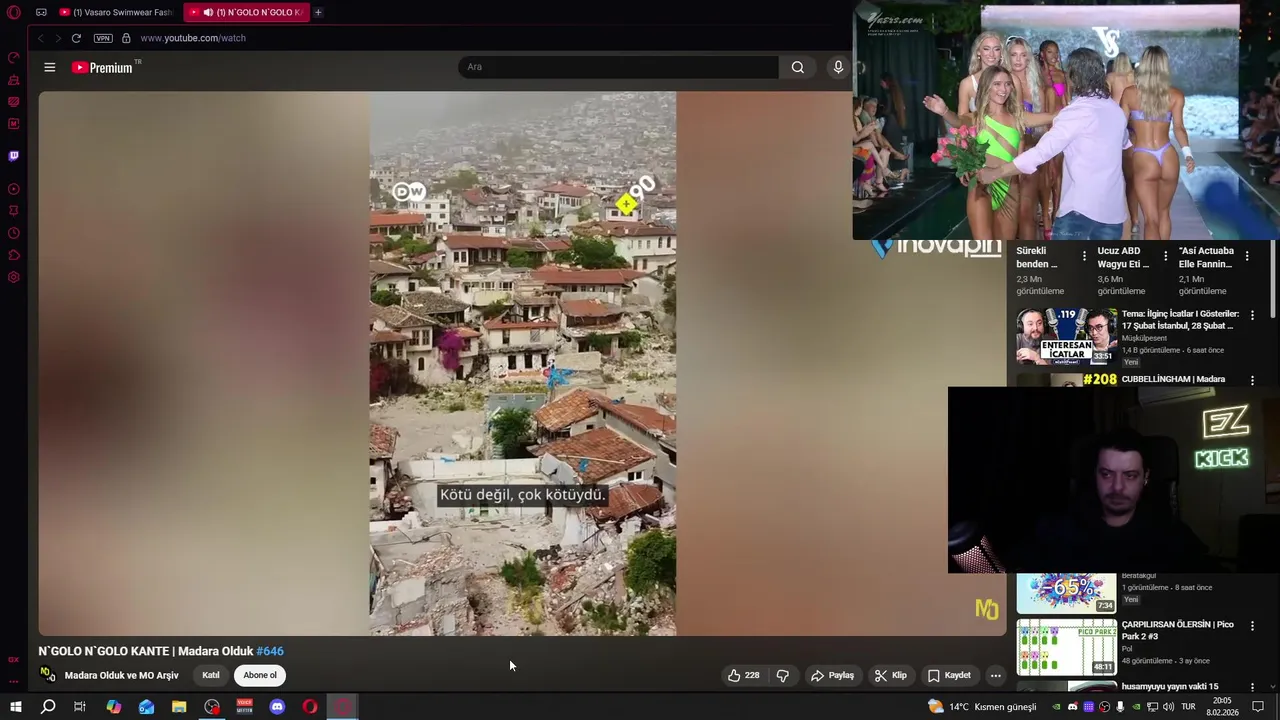Go back with browser back arrow

(40, 38)
